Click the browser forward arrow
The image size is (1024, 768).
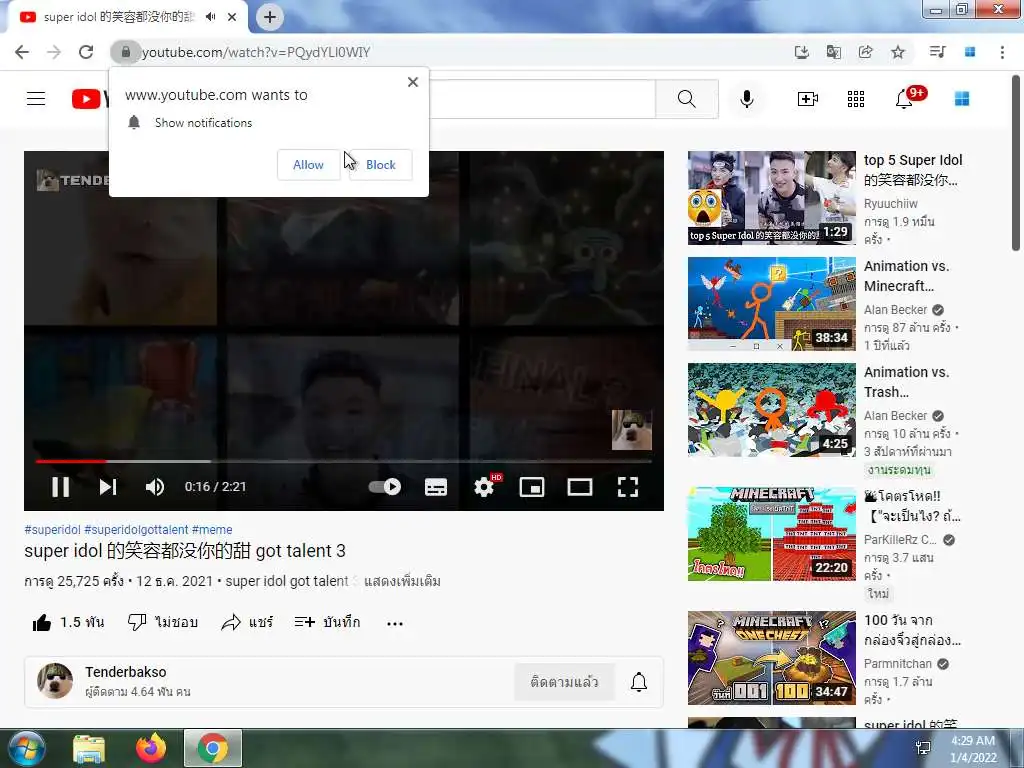pyautogui.click(x=54, y=52)
